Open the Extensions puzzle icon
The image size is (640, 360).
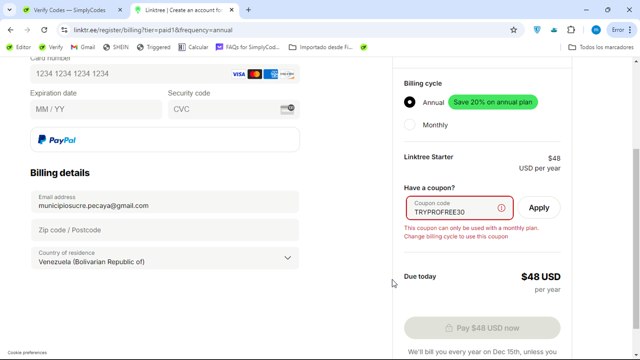click(571, 30)
